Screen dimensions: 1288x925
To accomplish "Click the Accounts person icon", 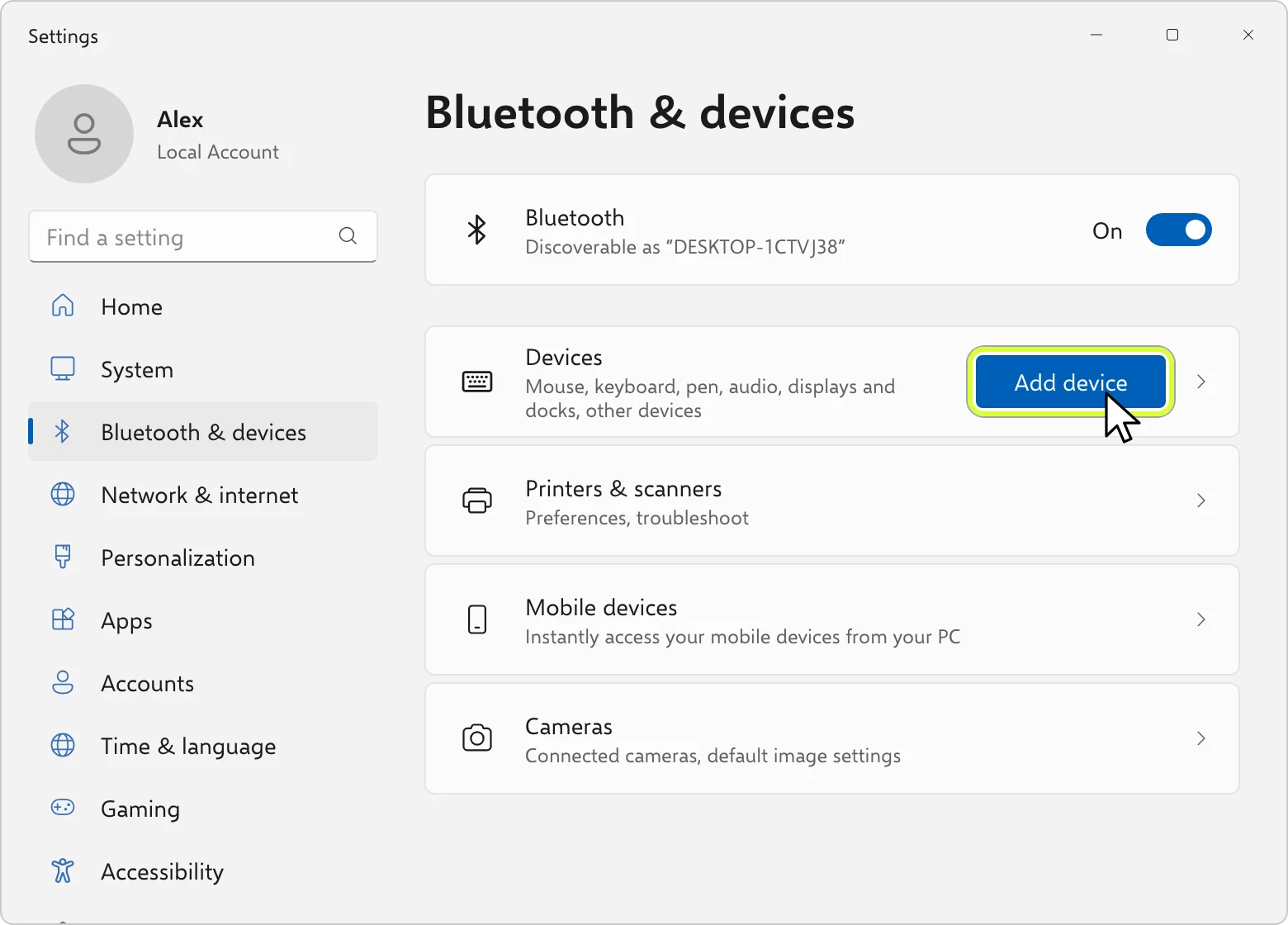I will click(63, 682).
